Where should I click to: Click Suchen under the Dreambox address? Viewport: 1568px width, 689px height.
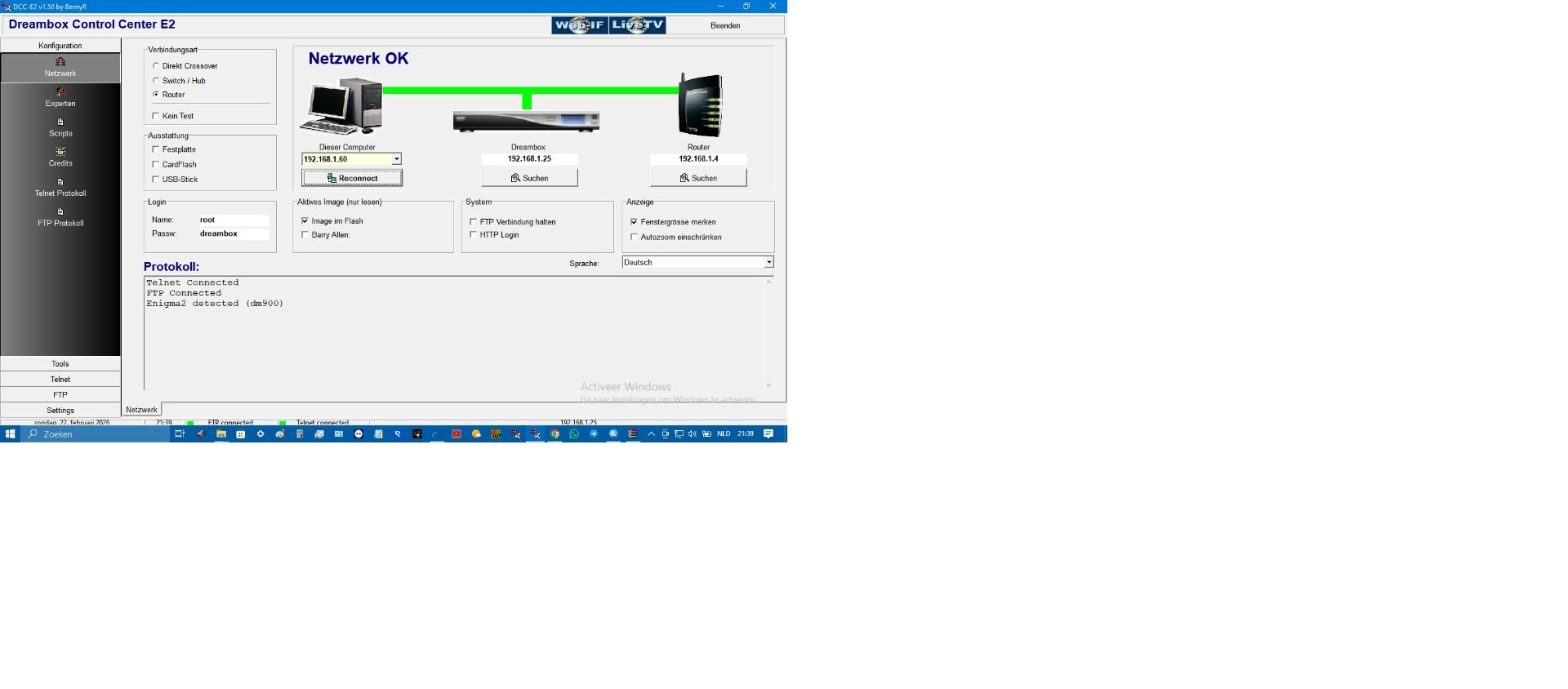(529, 178)
